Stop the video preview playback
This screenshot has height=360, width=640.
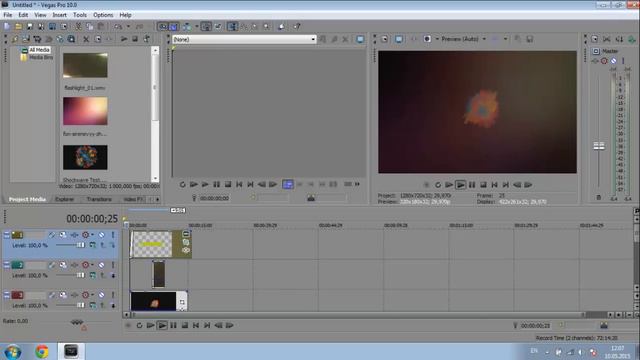[483, 185]
